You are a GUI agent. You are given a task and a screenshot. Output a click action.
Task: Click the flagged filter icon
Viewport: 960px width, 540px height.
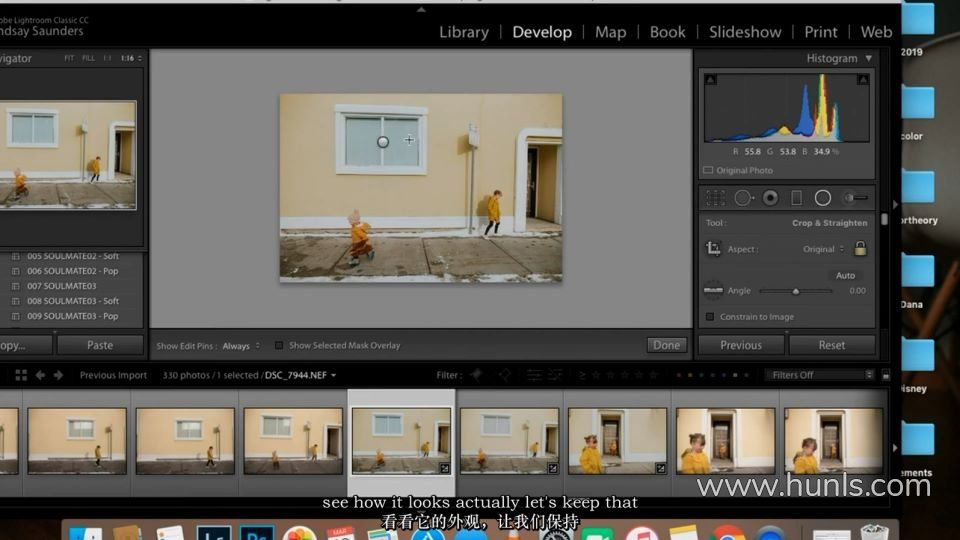[x=476, y=375]
